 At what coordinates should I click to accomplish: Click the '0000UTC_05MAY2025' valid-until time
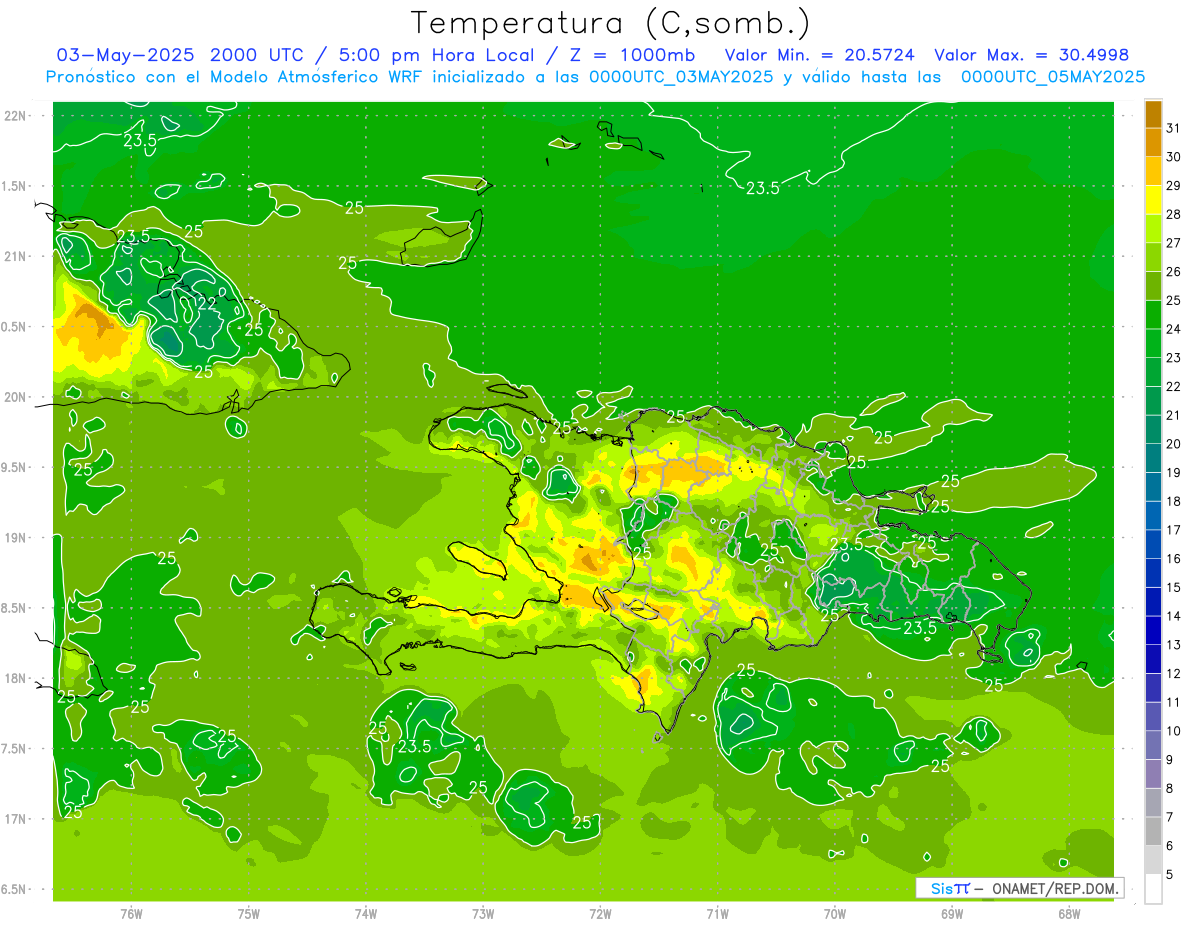tap(1052, 76)
